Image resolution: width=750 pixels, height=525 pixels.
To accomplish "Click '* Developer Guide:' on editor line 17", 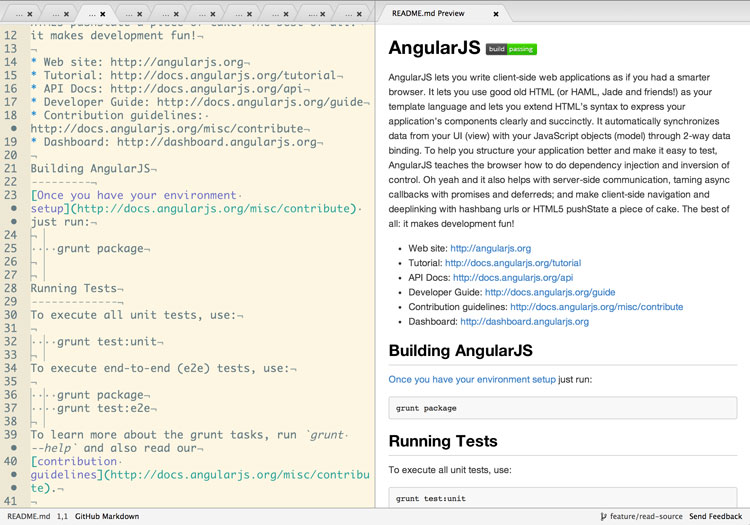I will (90, 102).
